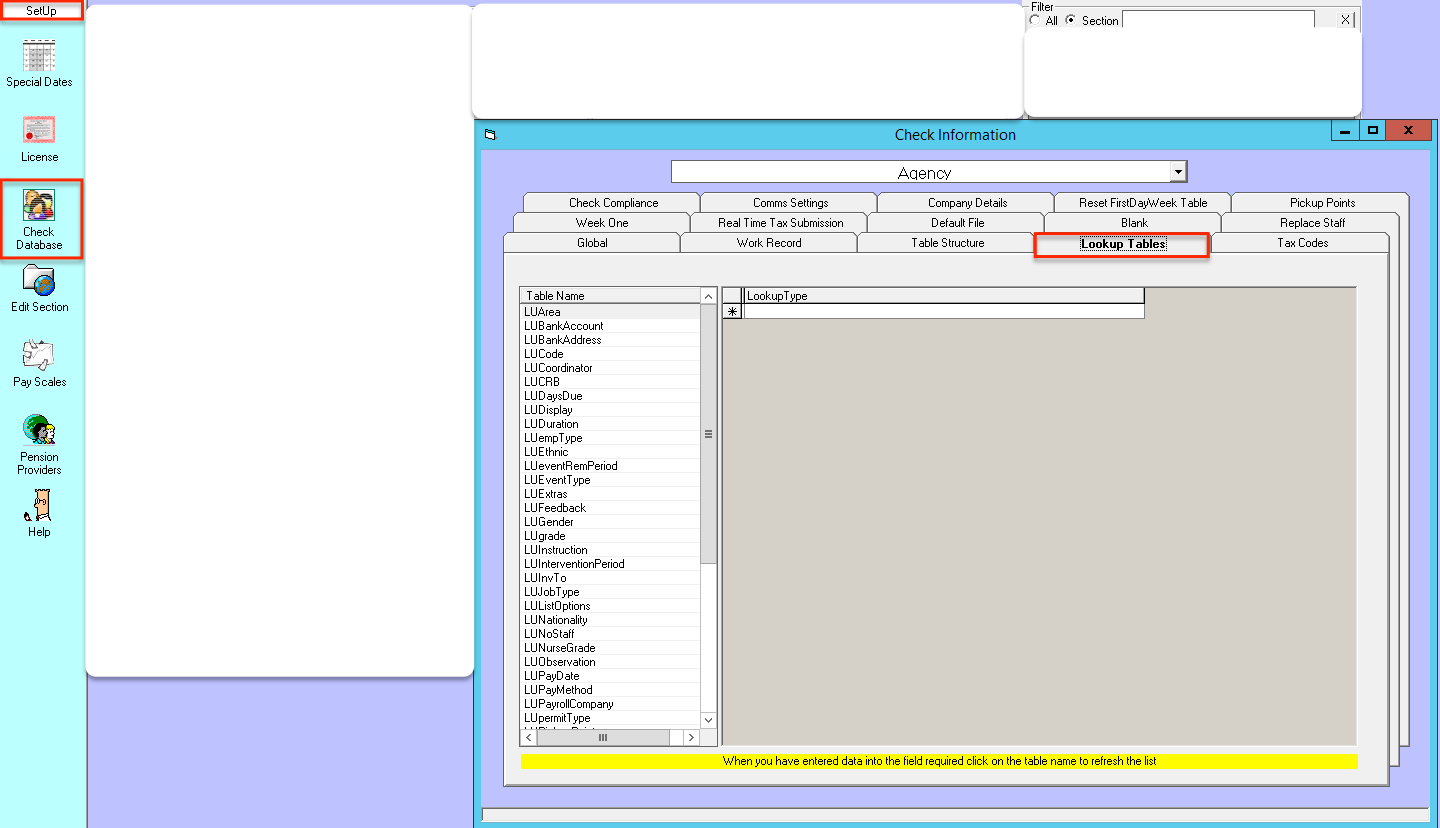1440x828 pixels.
Task: Select the All filter radio button
Action: (1035, 20)
